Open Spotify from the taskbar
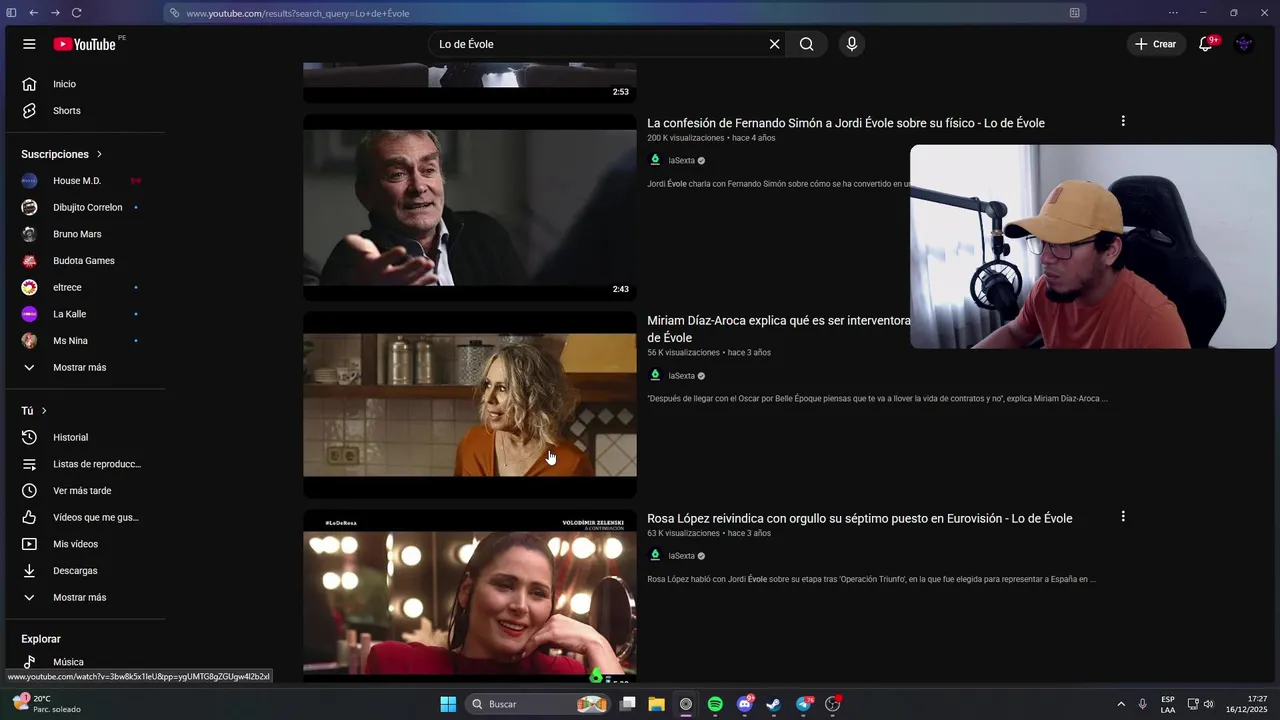This screenshot has width=1280, height=720. (715, 704)
